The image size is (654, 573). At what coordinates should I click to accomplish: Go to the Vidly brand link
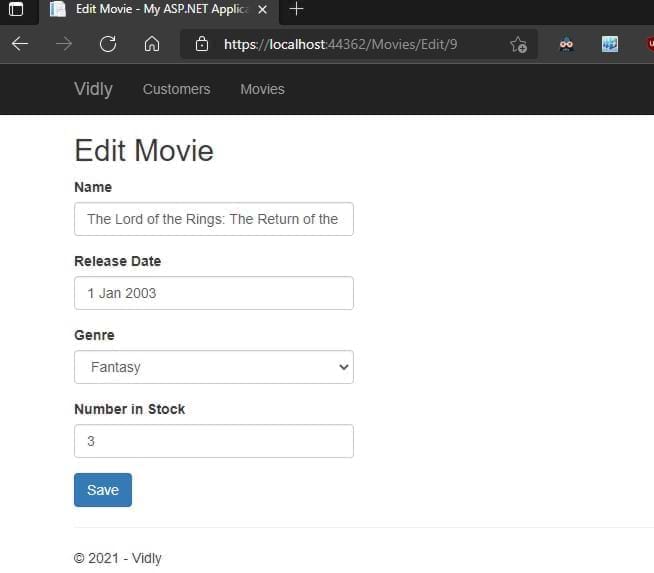[93, 89]
